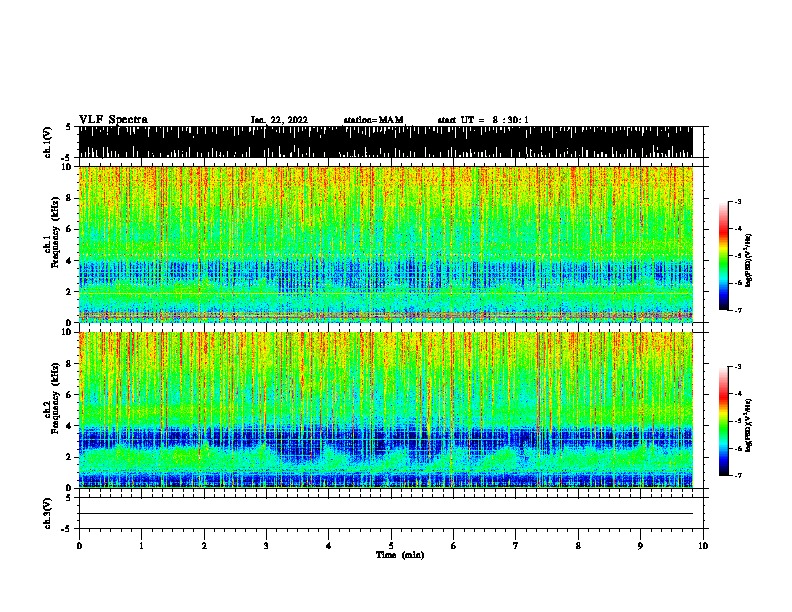
Task: Select the date text "Jan. 22, 2022"
Action: tap(279, 120)
